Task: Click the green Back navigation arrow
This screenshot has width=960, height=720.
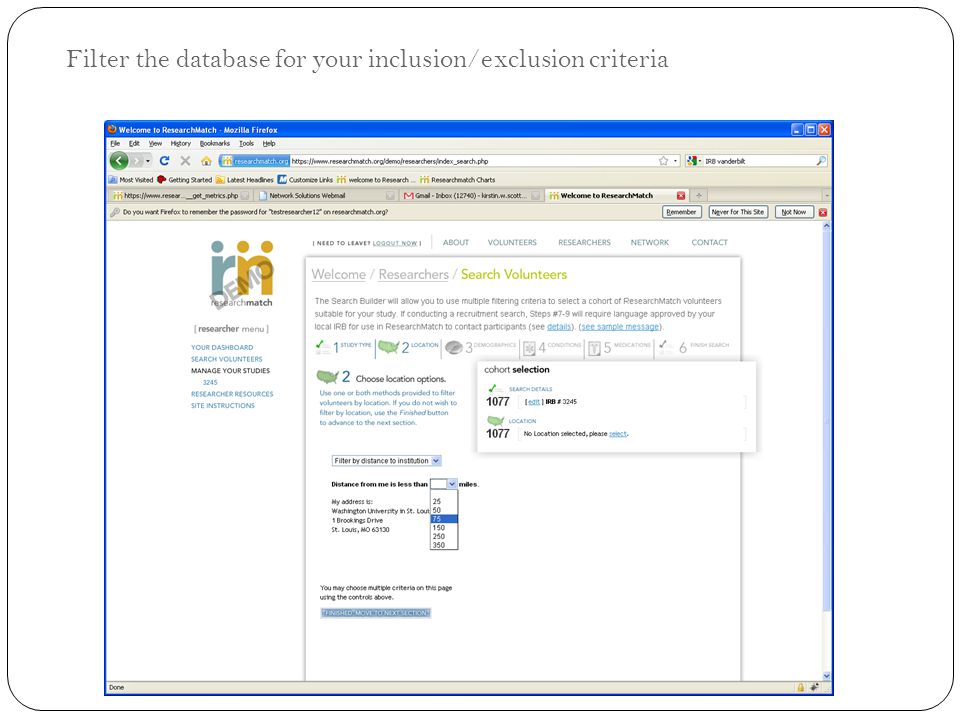Action: (x=119, y=161)
